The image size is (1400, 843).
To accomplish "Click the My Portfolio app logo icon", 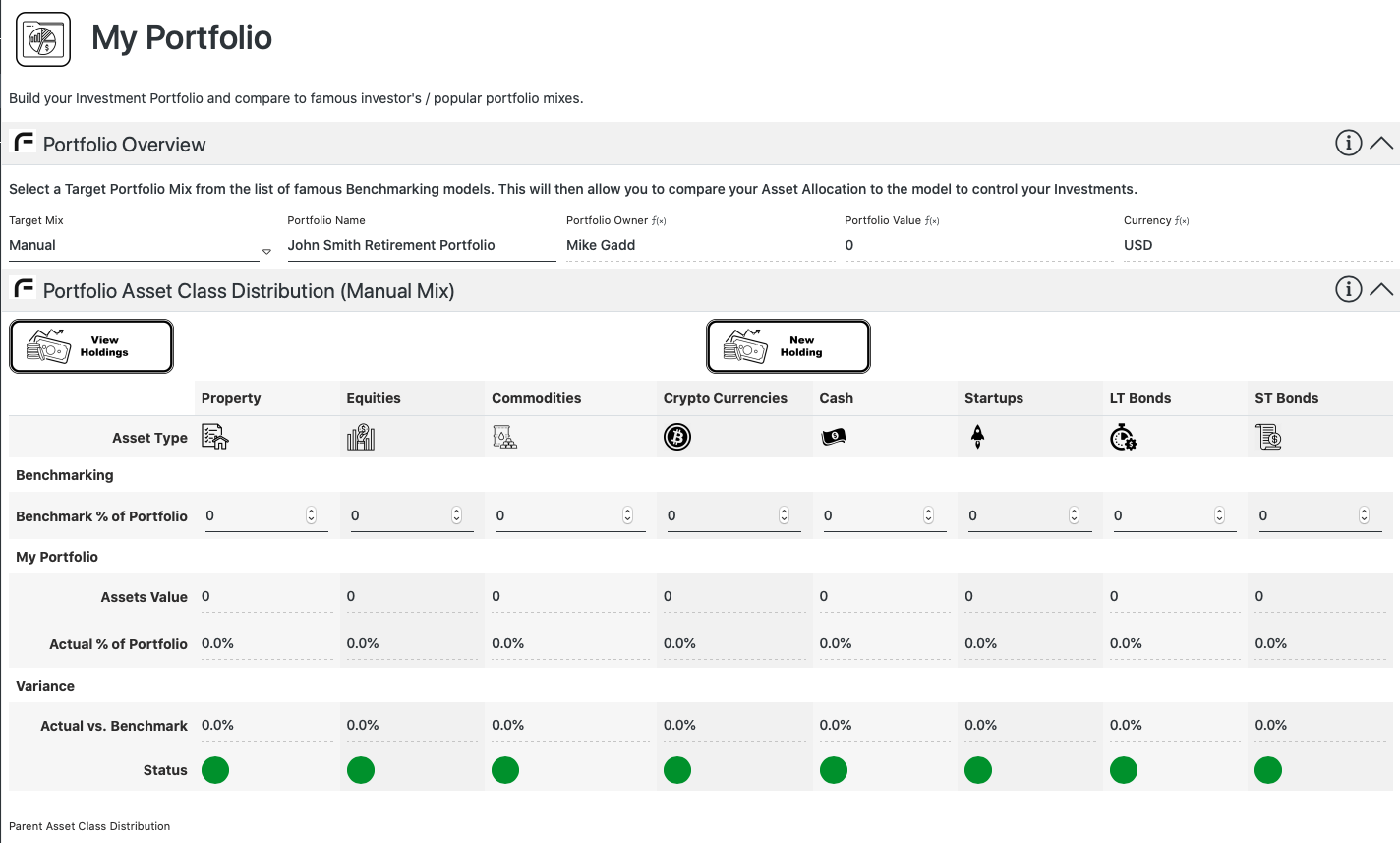I will (x=43, y=39).
